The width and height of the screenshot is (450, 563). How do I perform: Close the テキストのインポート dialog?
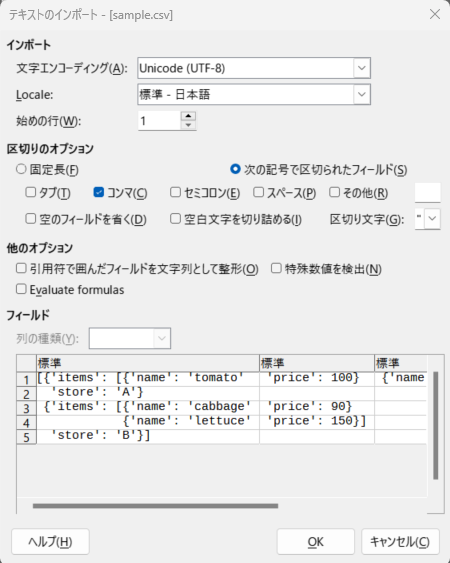click(435, 14)
